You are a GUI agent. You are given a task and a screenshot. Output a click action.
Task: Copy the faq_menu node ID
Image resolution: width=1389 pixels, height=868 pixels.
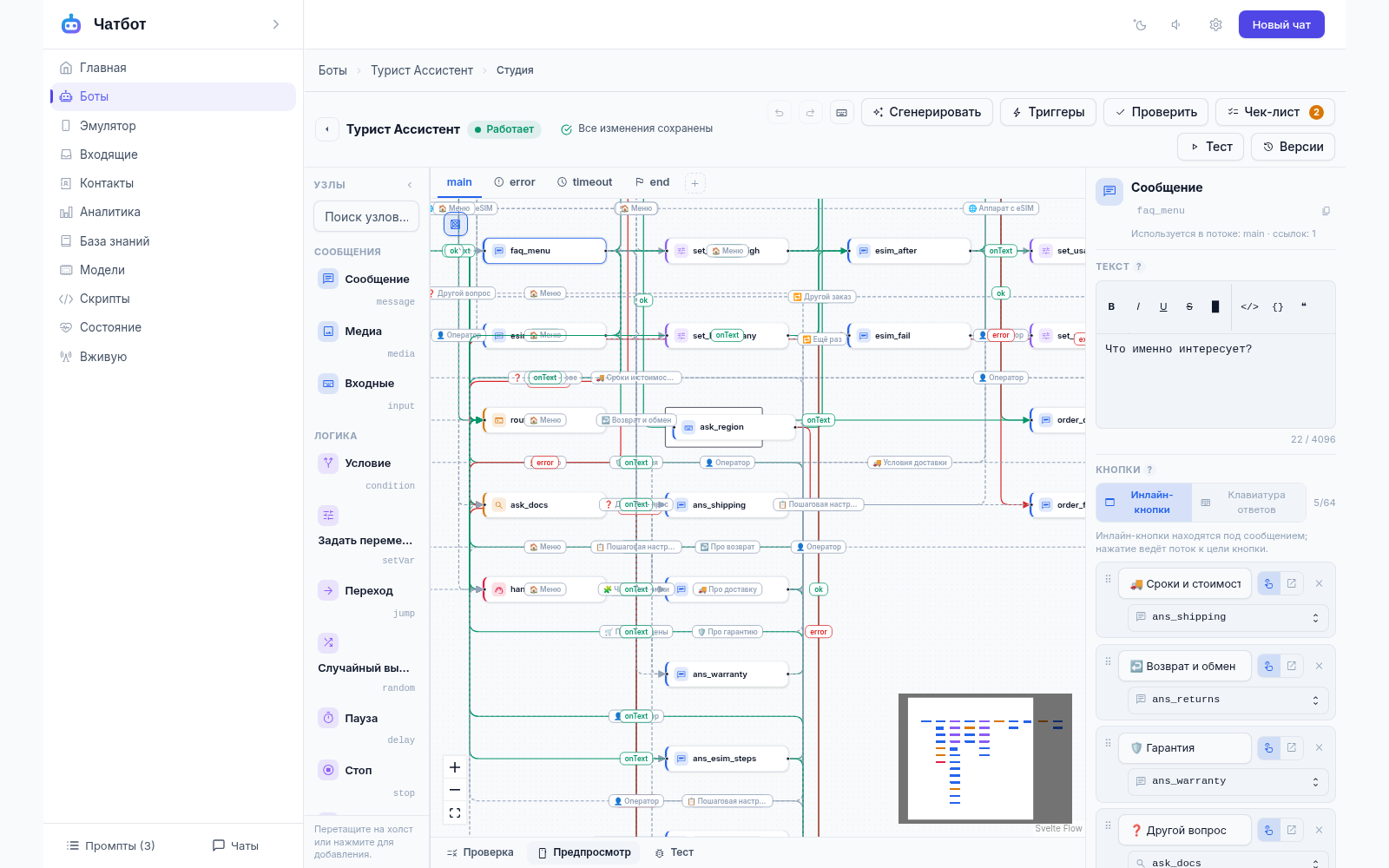pyautogui.click(x=1326, y=211)
